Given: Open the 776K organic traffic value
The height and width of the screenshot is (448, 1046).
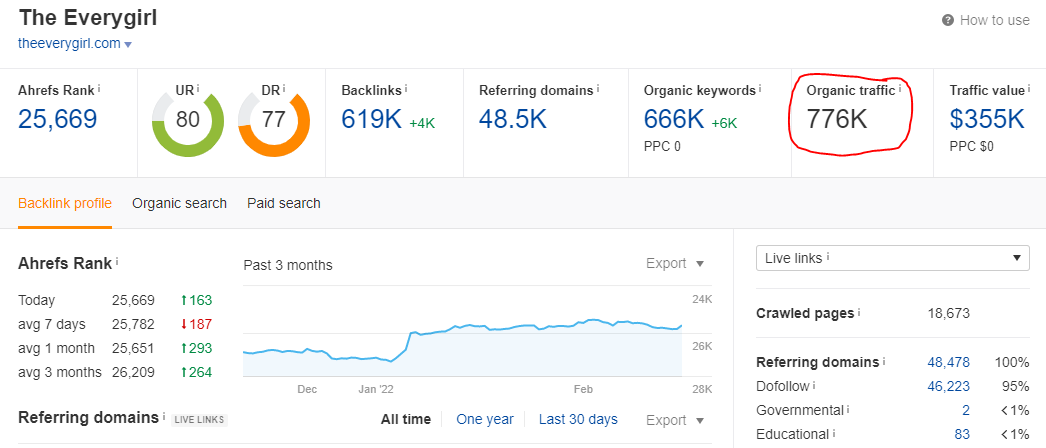Looking at the screenshot, I should pyautogui.click(x=837, y=119).
